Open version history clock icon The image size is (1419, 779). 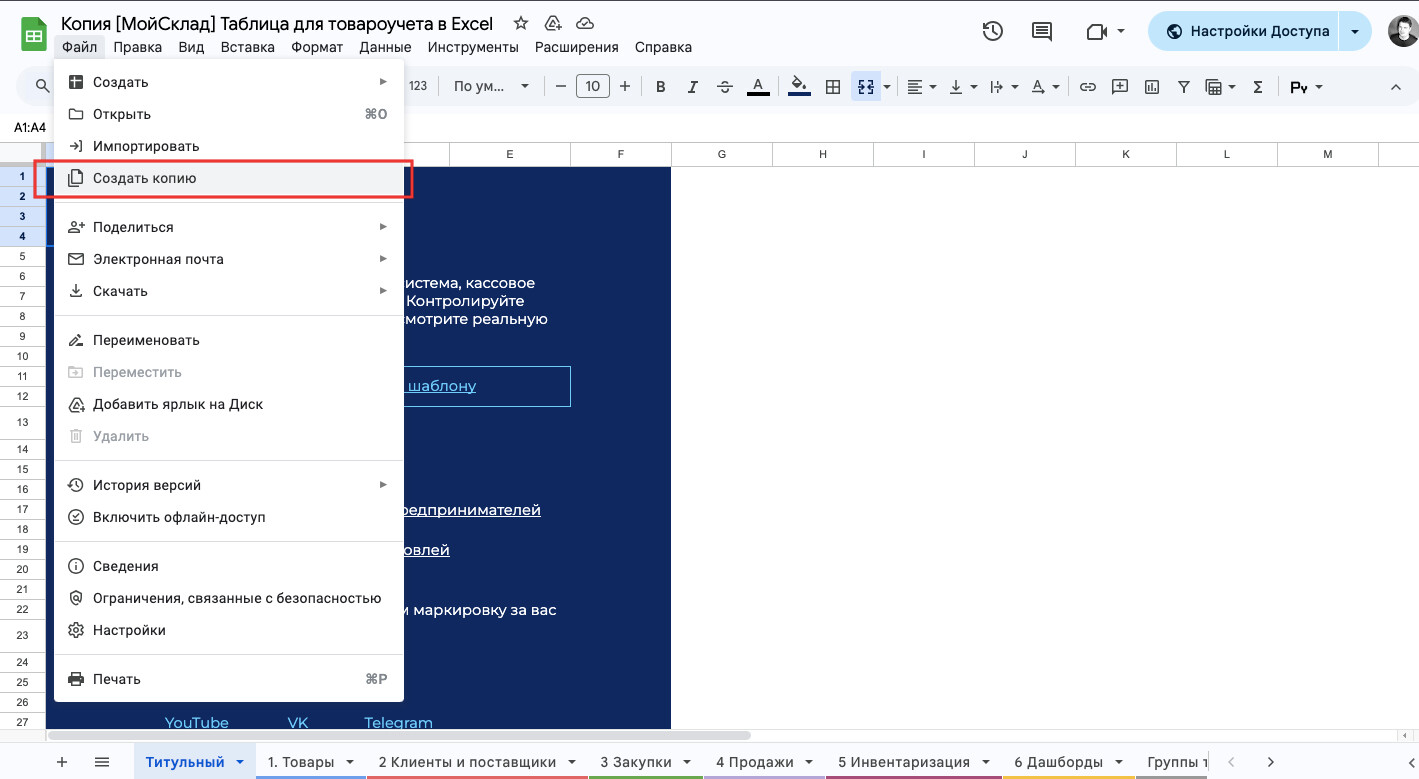pyautogui.click(x=992, y=31)
